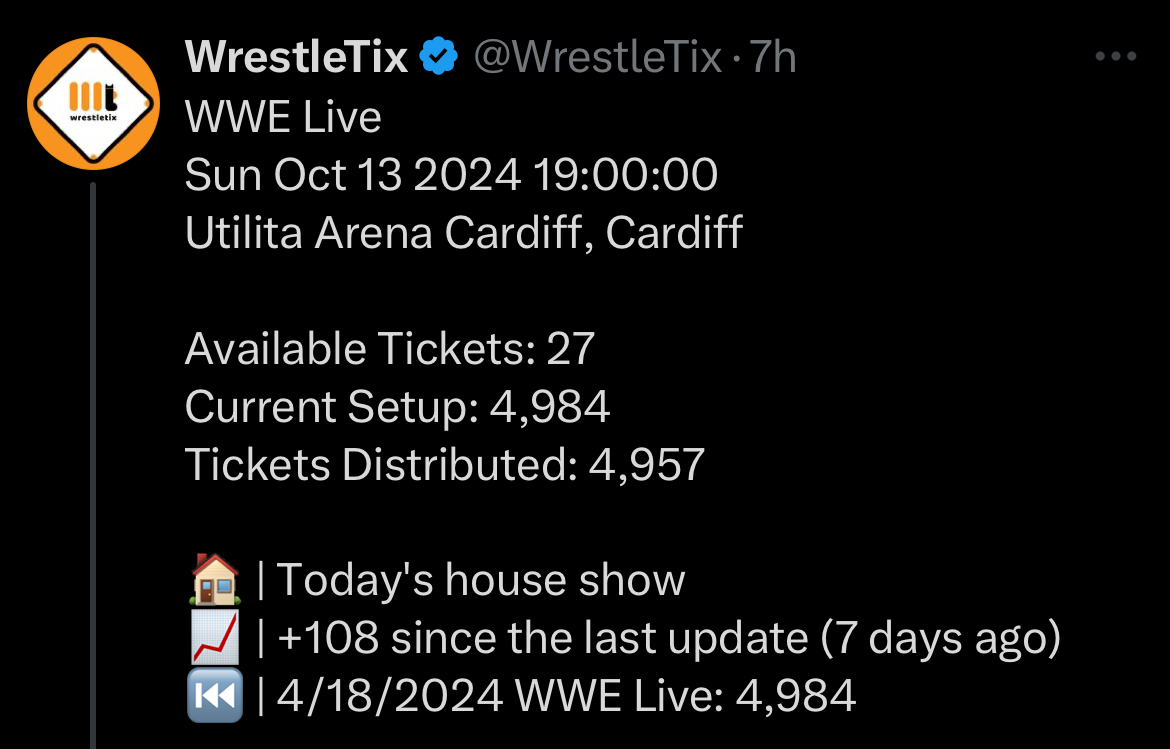Click the Tickets Distributed: 4,957 line
The width and height of the screenshot is (1170, 749).
(445, 465)
